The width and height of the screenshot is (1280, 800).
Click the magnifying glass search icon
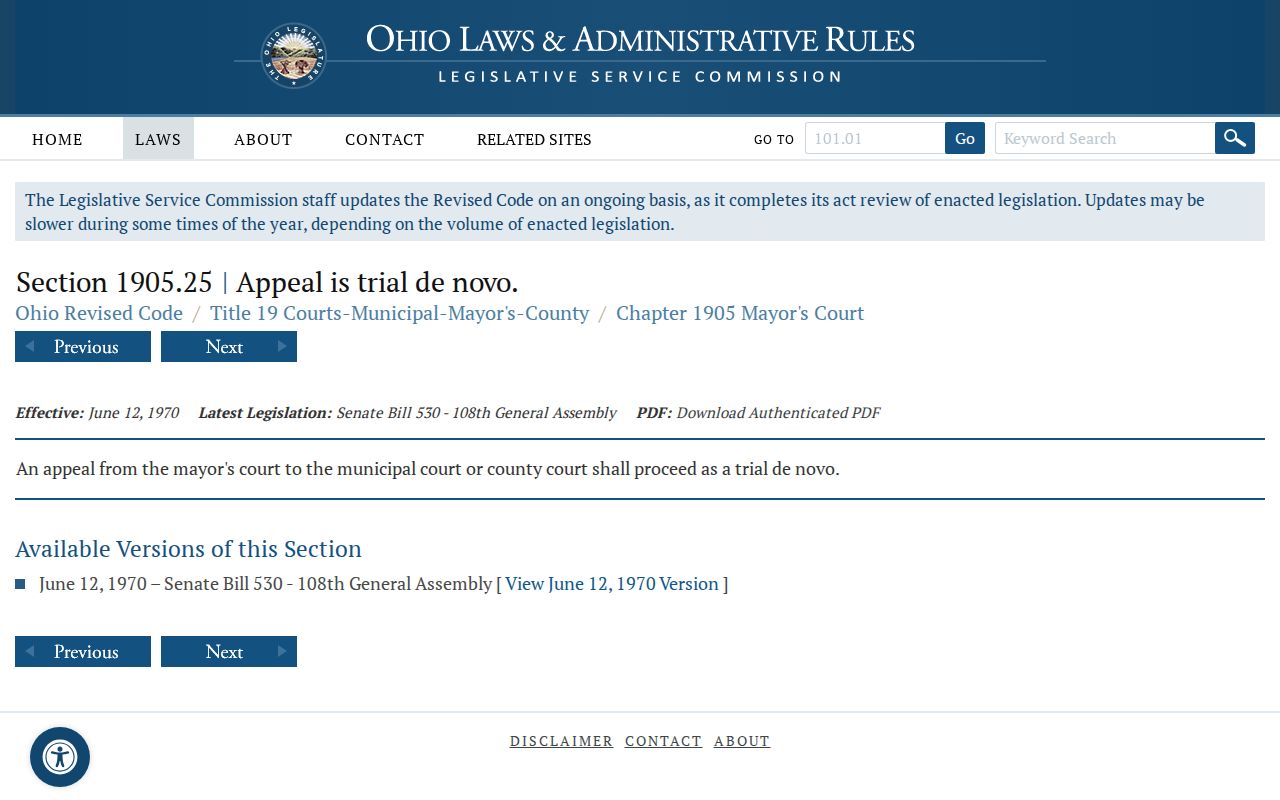1235,138
